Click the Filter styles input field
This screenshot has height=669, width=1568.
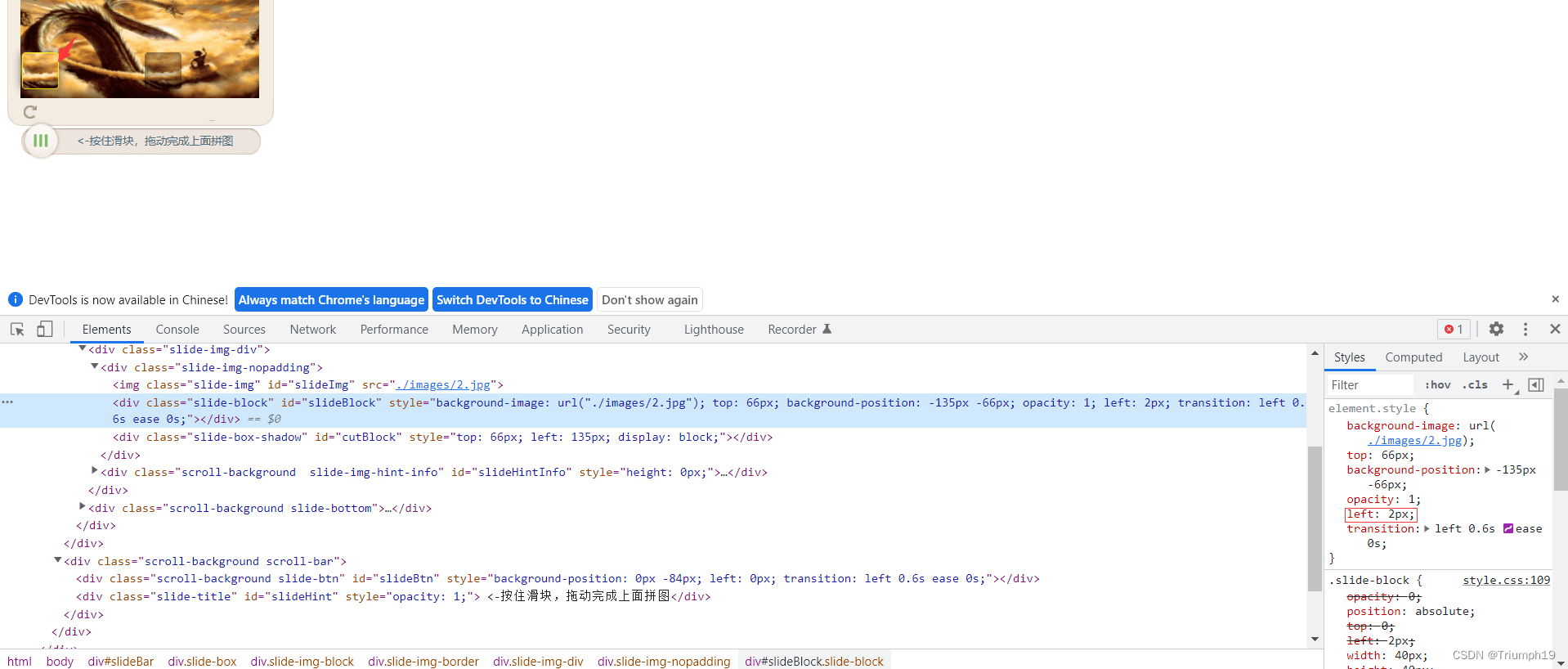point(1369,384)
